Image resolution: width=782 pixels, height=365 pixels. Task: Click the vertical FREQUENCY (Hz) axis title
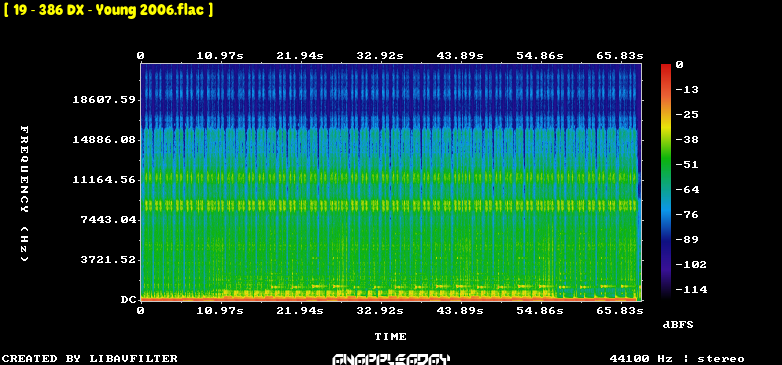point(24,193)
